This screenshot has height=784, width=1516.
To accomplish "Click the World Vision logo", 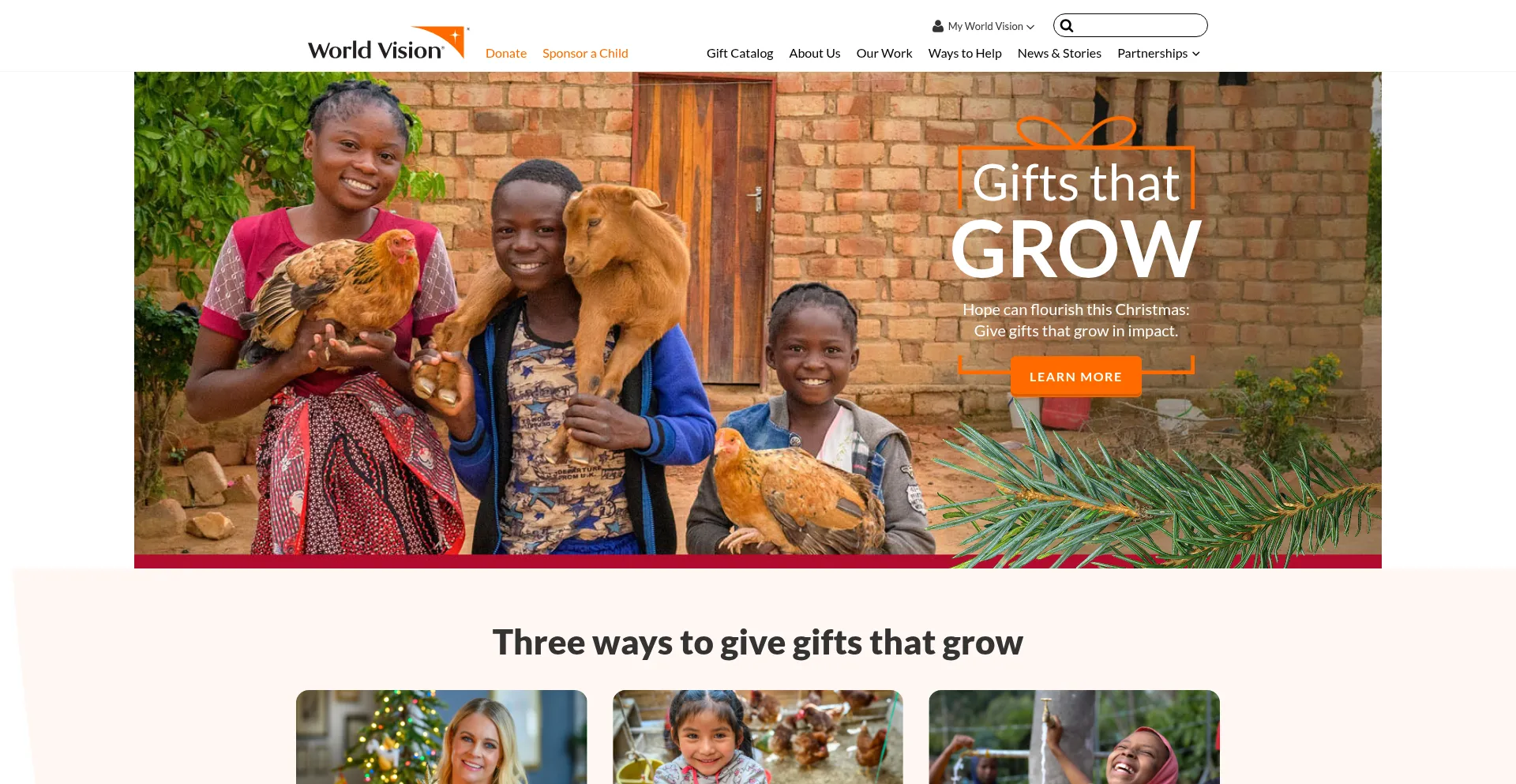I will tap(388, 43).
